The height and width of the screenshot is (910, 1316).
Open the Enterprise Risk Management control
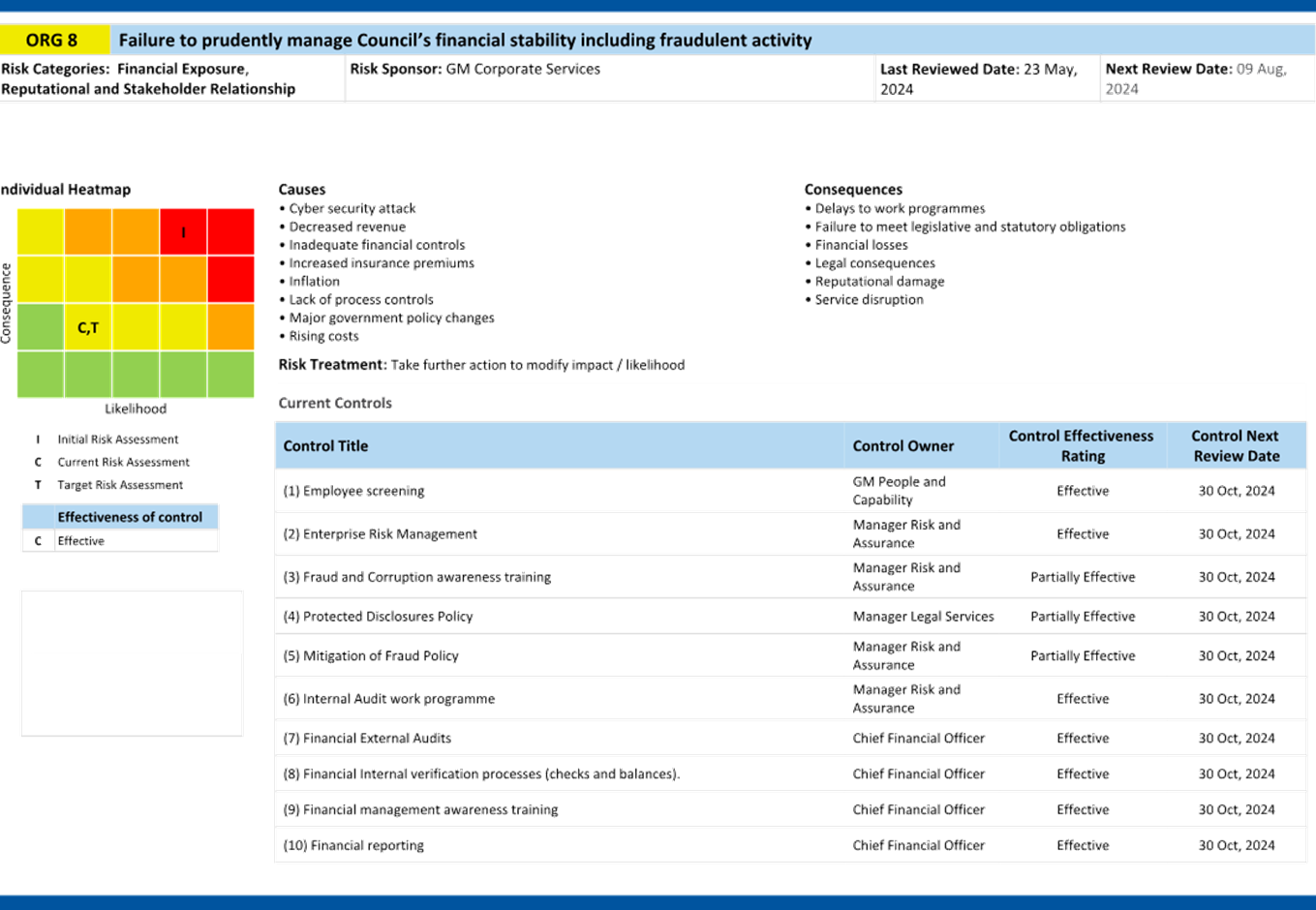(x=382, y=533)
